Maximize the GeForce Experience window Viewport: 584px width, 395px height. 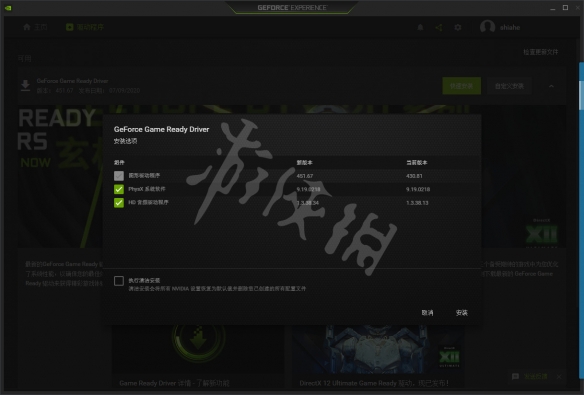tap(565, 7)
